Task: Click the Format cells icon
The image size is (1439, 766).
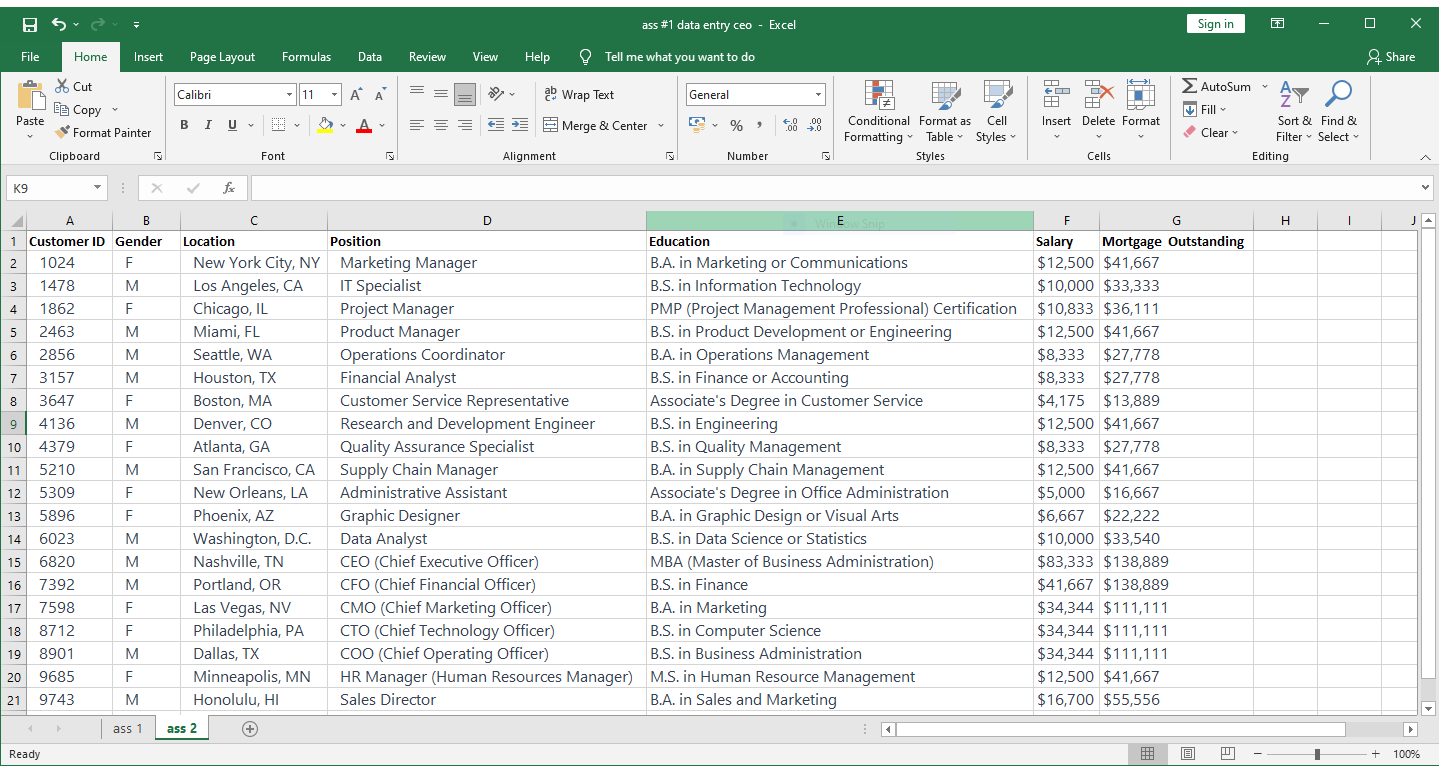Action: 1141,96
